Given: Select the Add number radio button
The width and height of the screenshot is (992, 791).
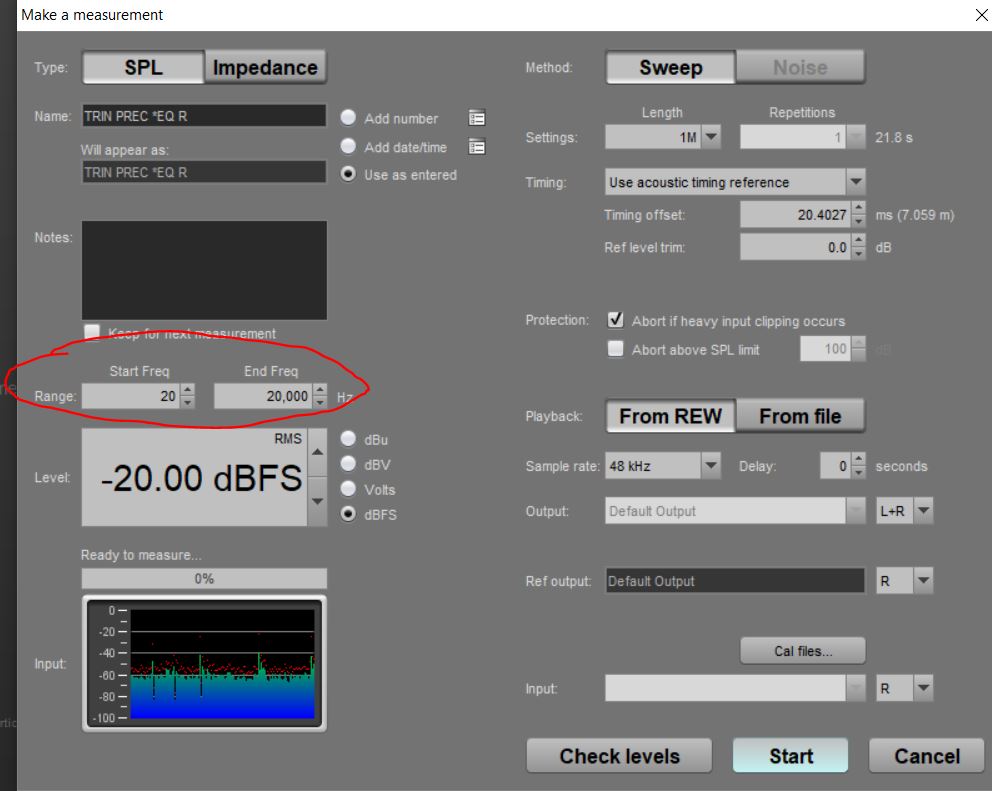Looking at the screenshot, I should click(x=348, y=118).
